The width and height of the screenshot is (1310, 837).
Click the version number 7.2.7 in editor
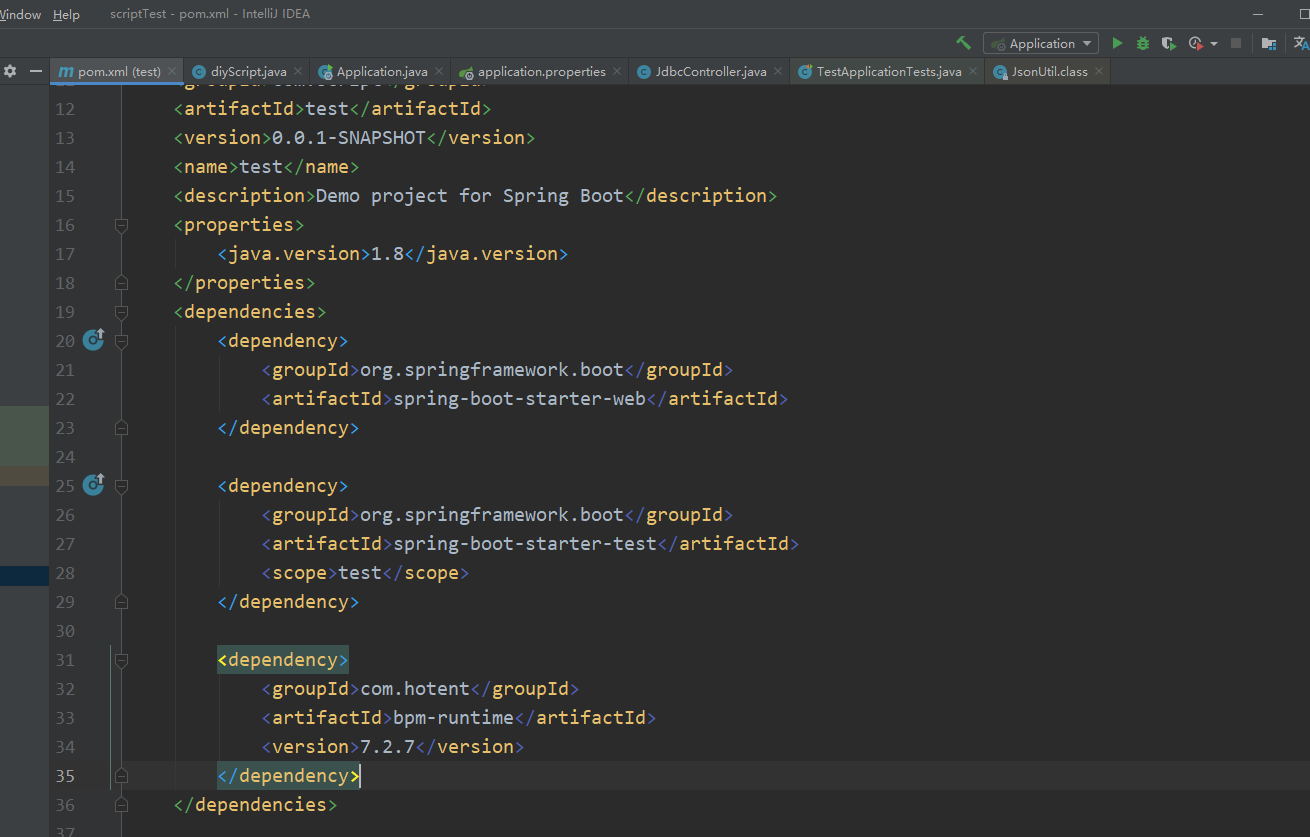click(x=388, y=747)
